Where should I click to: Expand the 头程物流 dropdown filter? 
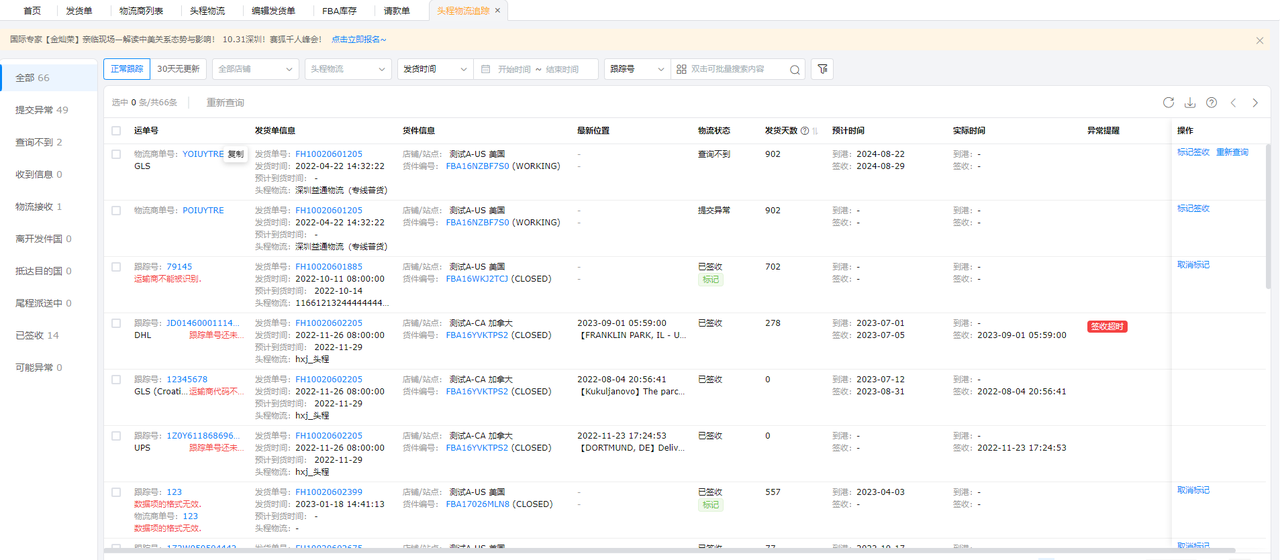pos(347,69)
